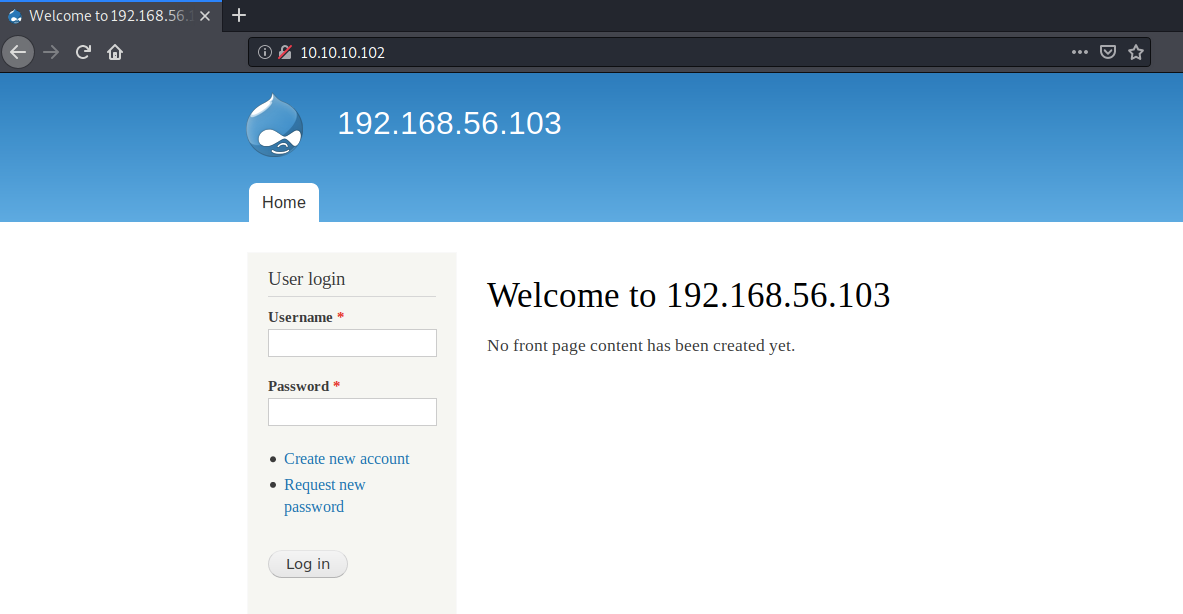Image resolution: width=1183 pixels, height=614 pixels.
Task: Focus the Password input field
Action: click(x=352, y=412)
